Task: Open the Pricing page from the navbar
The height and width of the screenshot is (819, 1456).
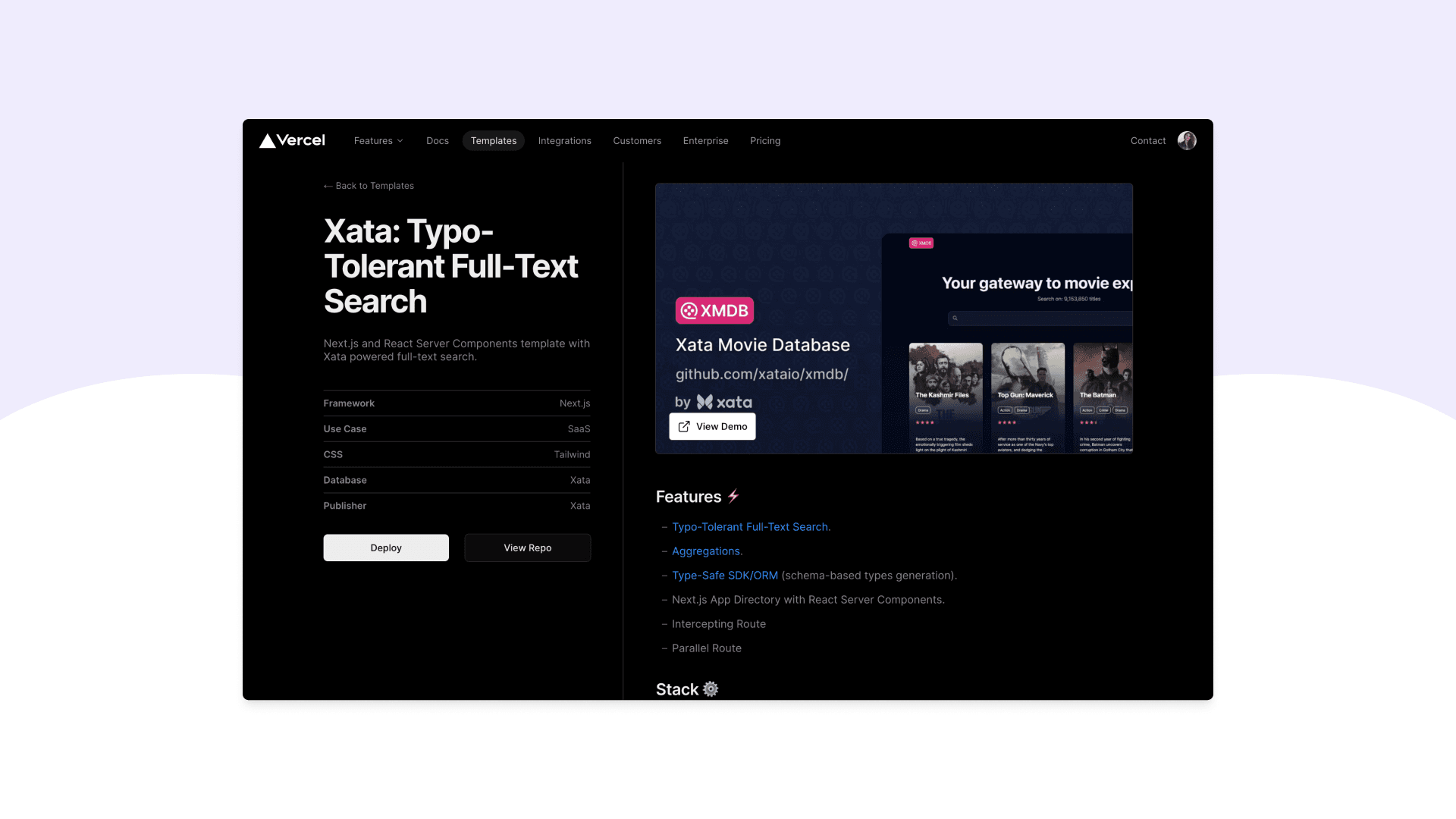Action: point(765,140)
